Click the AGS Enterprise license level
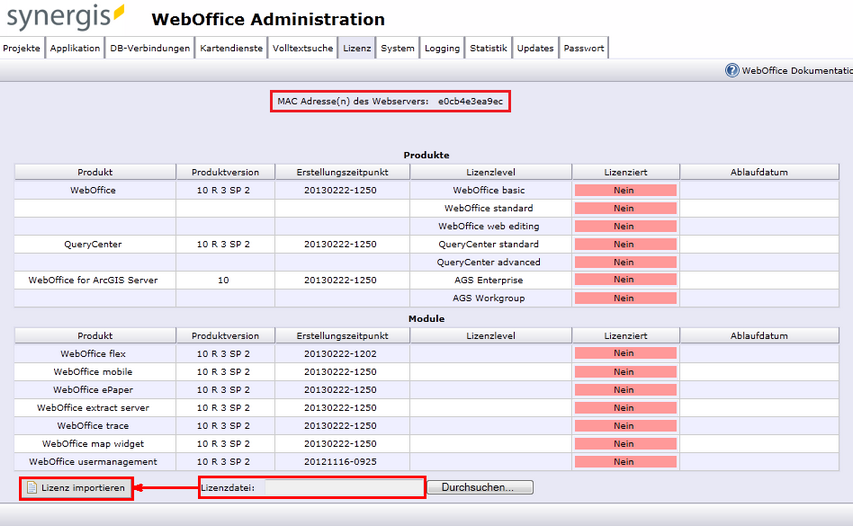853x526 pixels. 489,280
